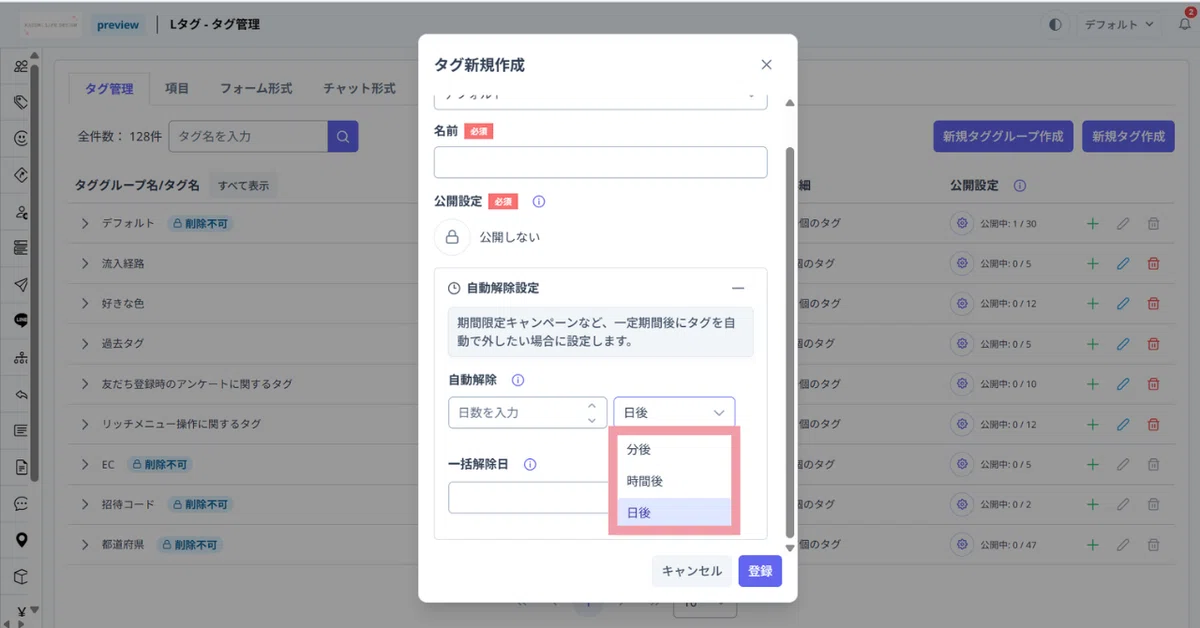
Task: Open the document sidebar icon
Action: 21,467
